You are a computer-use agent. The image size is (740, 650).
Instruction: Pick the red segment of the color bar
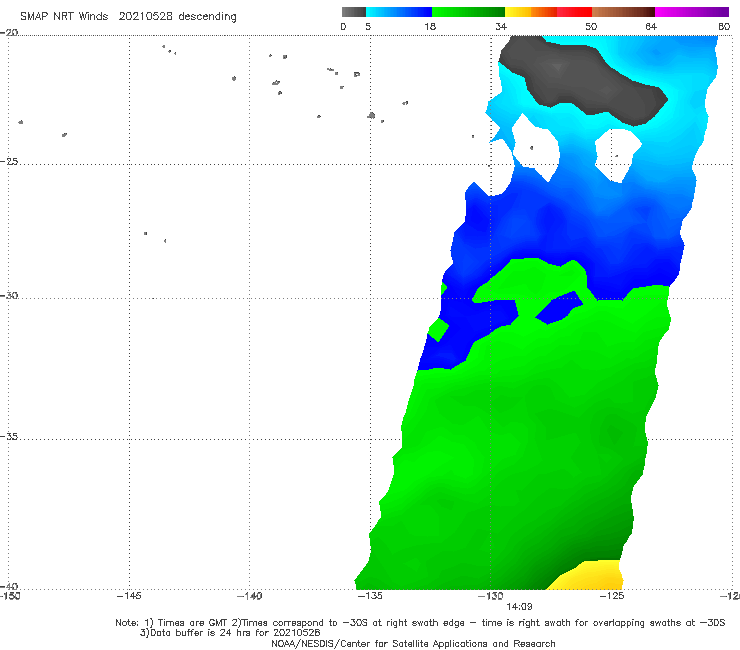pos(574,12)
